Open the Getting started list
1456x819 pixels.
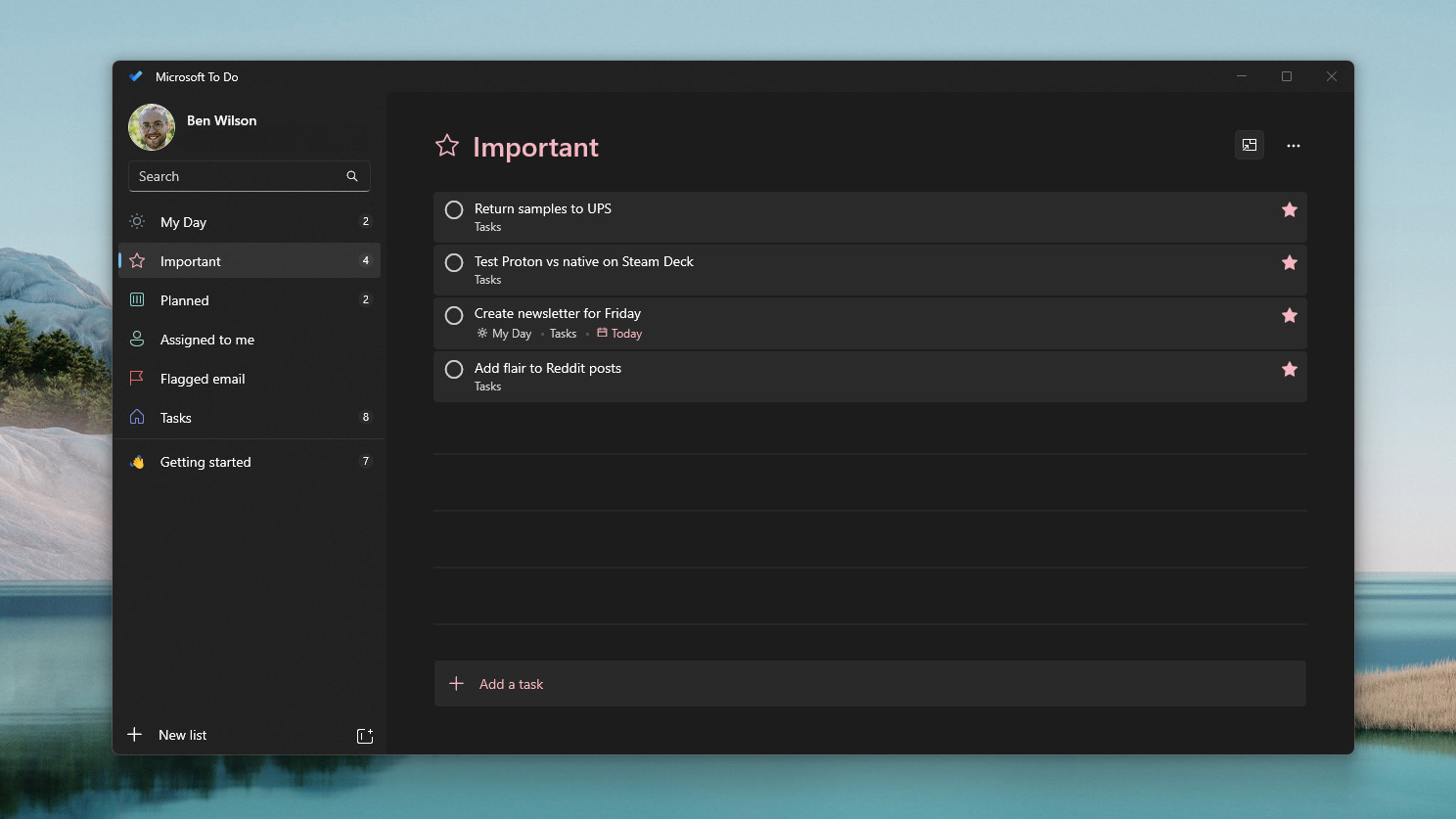coord(249,462)
